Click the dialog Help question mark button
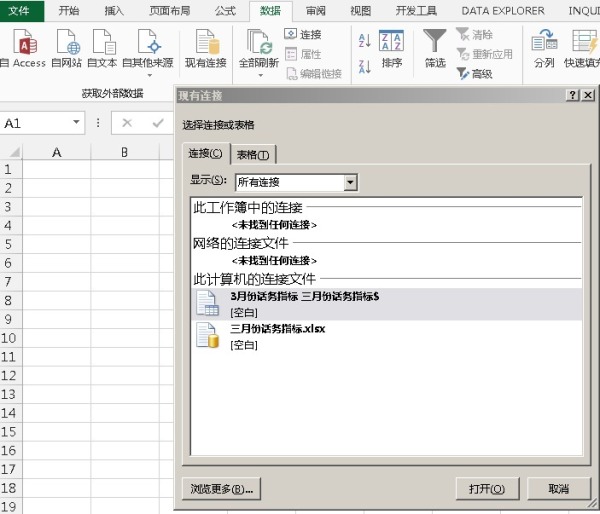This screenshot has width=600, height=514. click(572, 95)
